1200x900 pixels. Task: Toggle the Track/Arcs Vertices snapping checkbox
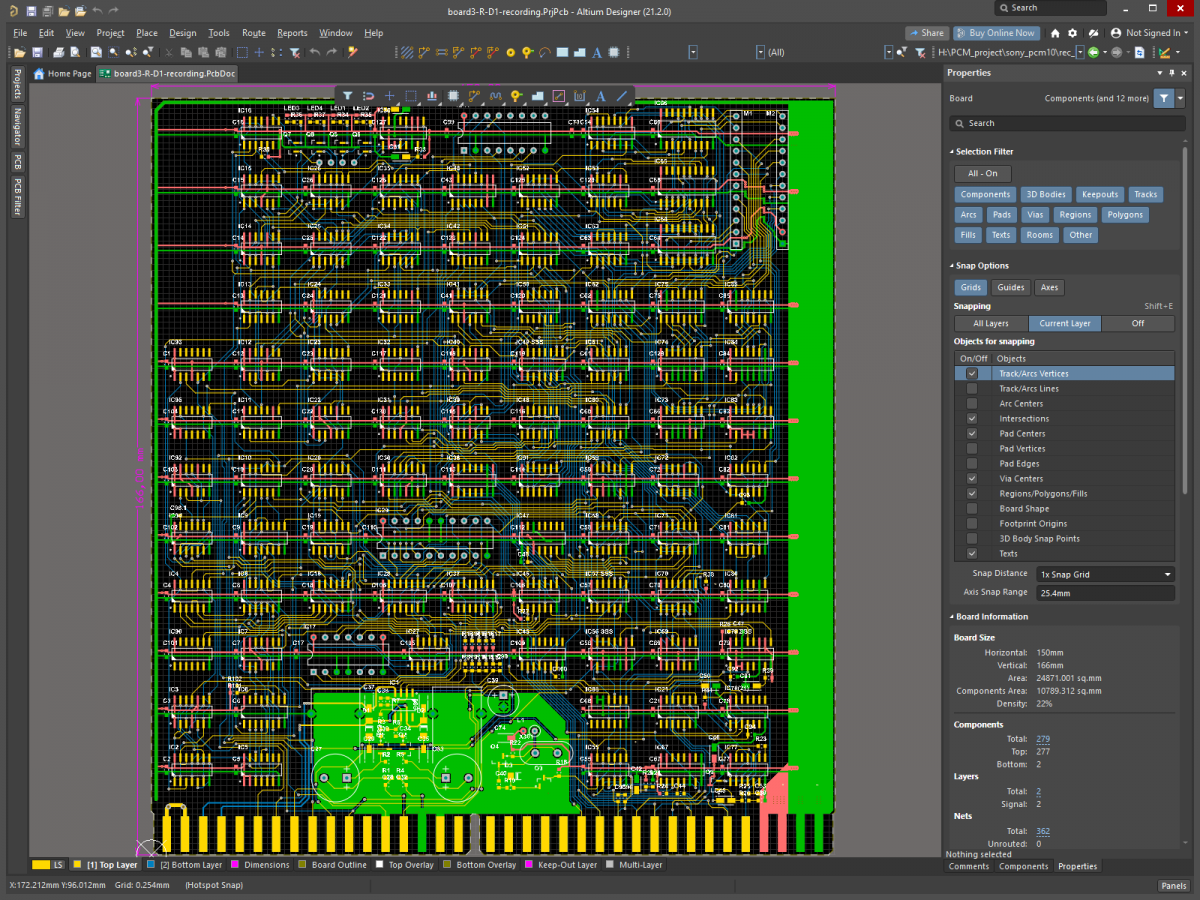(971, 374)
